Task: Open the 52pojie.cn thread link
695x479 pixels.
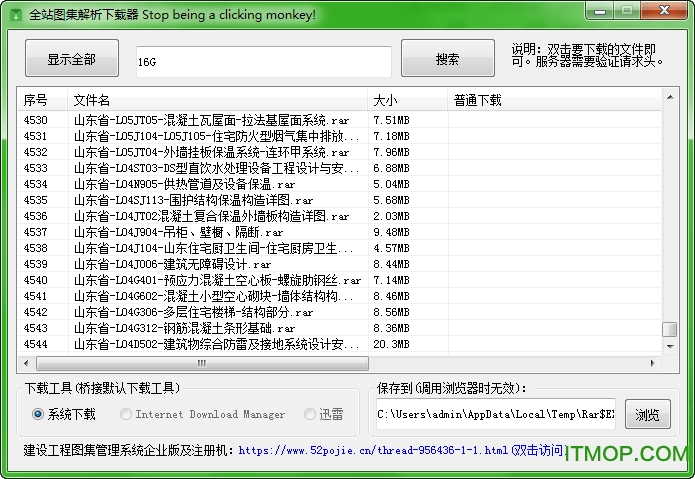Action: click(x=372, y=451)
